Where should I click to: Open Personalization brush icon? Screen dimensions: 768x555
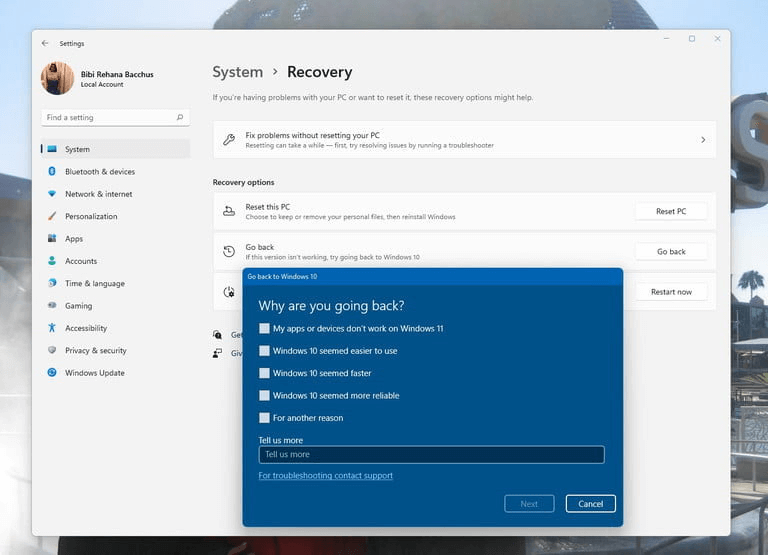(x=52, y=216)
